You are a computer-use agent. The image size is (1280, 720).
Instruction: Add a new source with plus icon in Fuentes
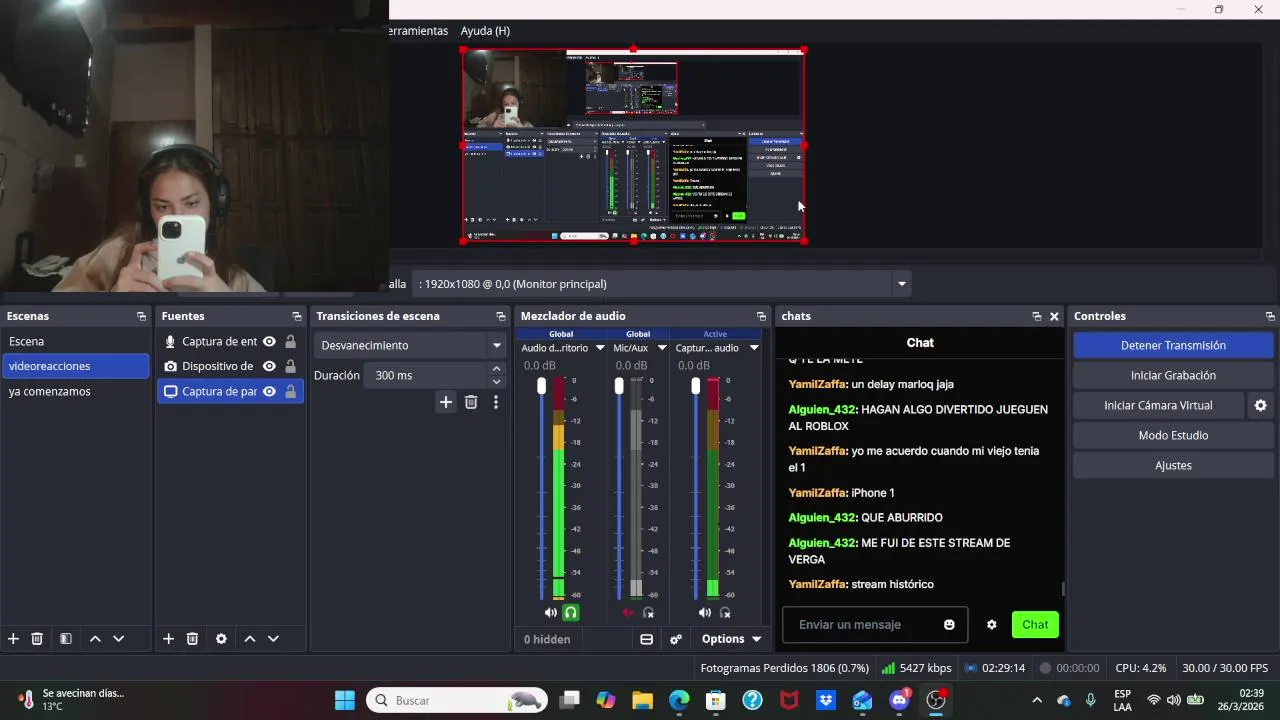point(168,639)
